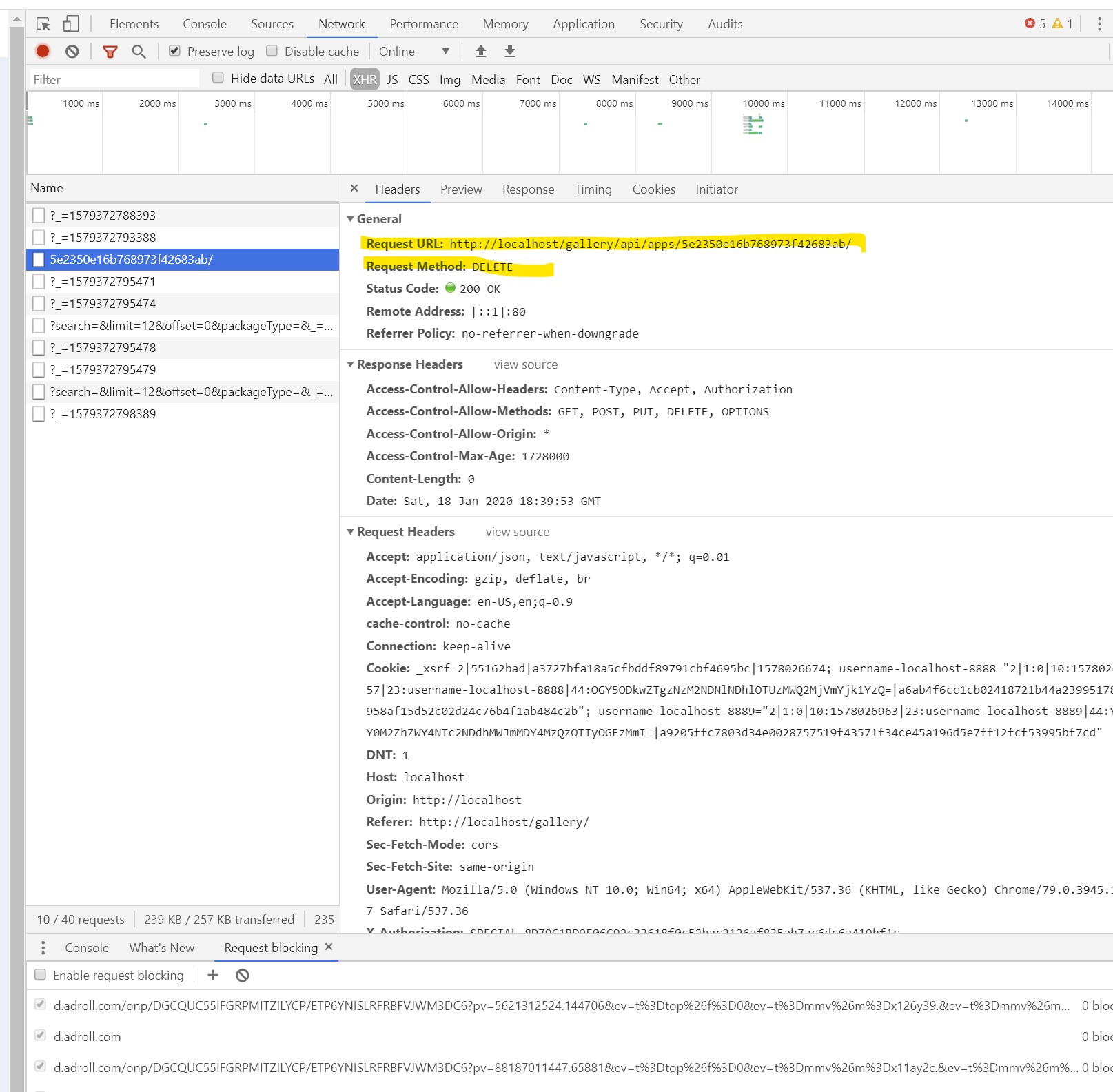This screenshot has width=1113, height=1092.
Task: Open the Application panel
Action: tap(584, 23)
